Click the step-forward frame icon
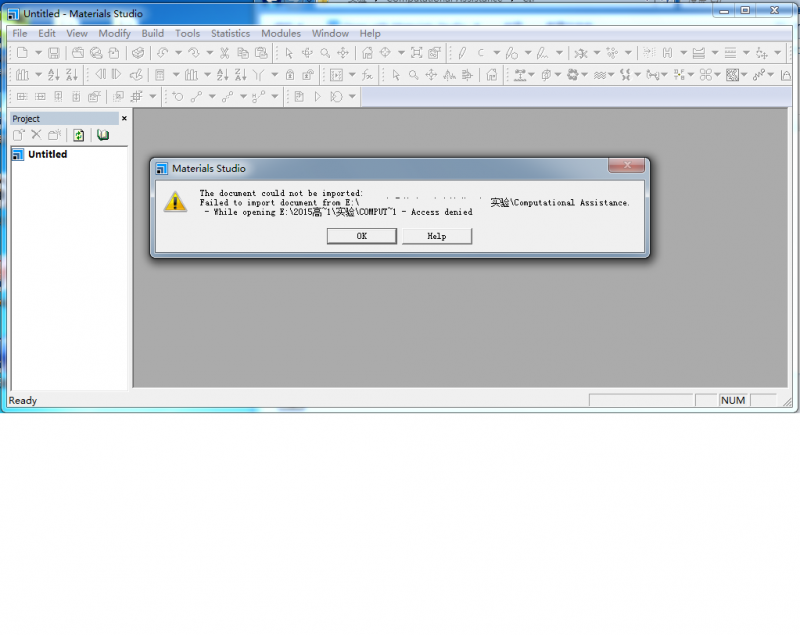The height and width of the screenshot is (635, 800). click(x=116, y=75)
